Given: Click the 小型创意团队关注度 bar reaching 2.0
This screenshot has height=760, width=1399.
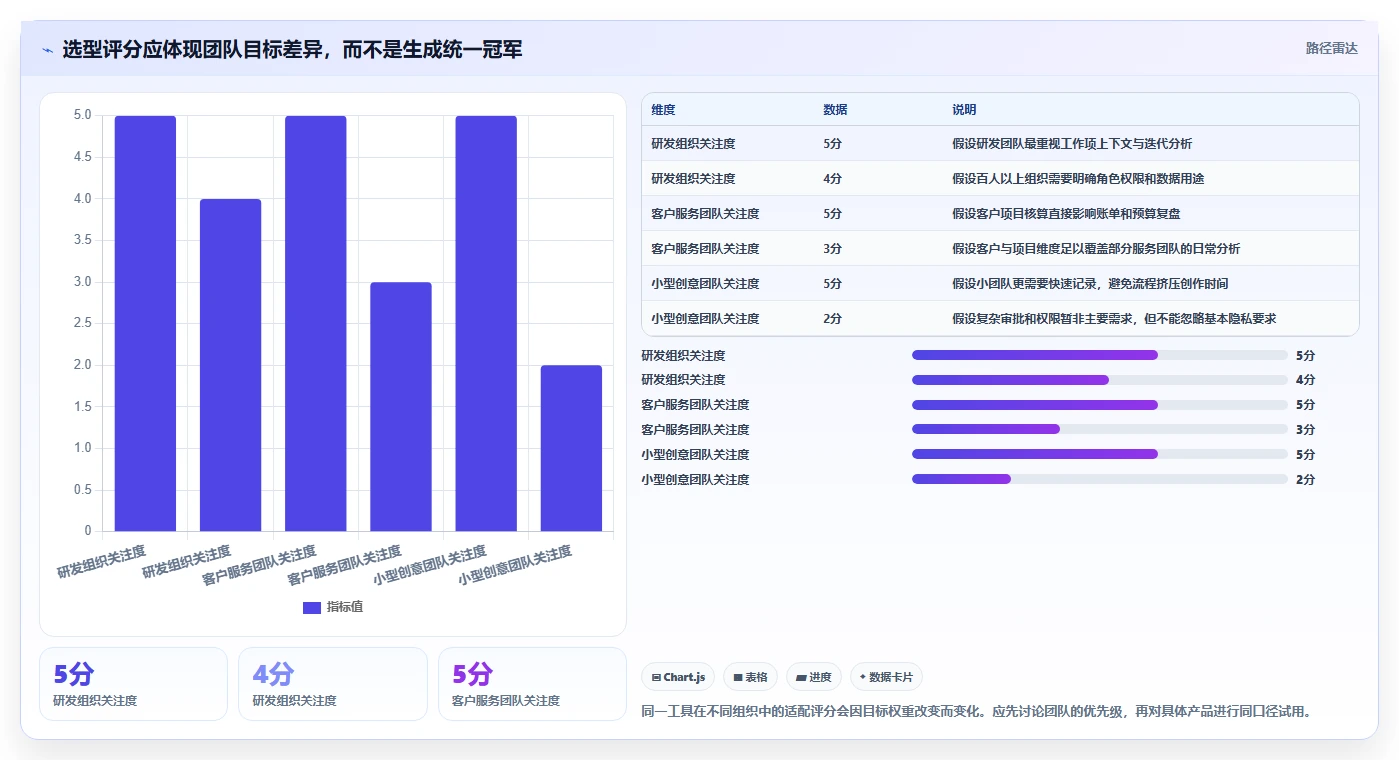Looking at the screenshot, I should pyautogui.click(x=571, y=448).
